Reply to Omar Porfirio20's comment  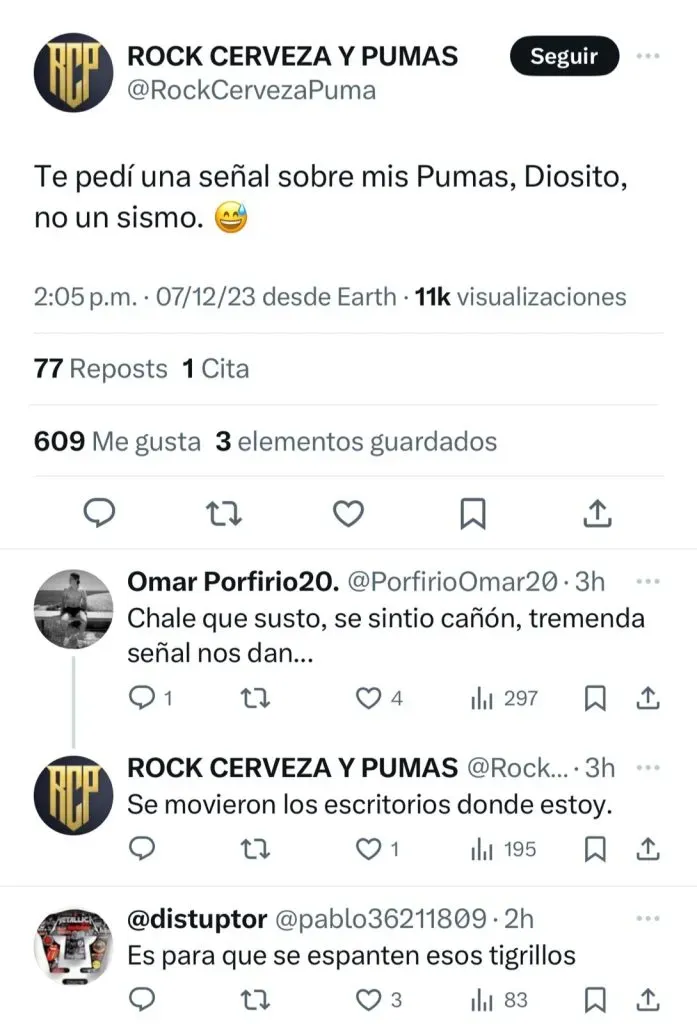144,698
